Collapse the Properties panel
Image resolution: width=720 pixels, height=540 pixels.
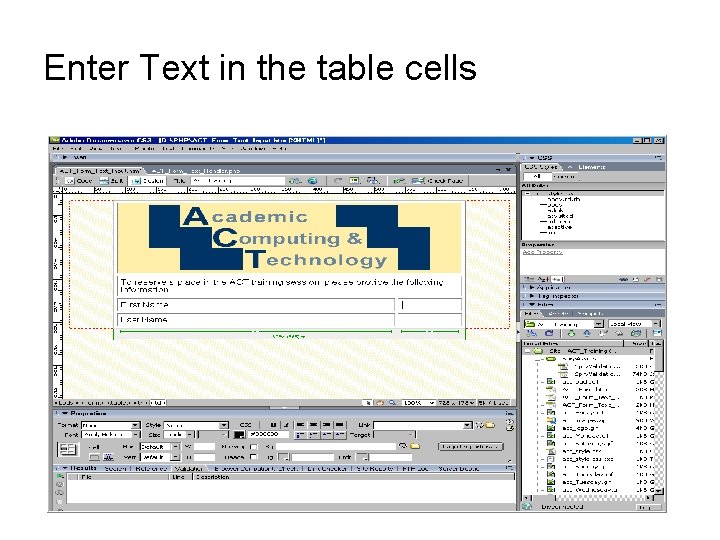65,413
